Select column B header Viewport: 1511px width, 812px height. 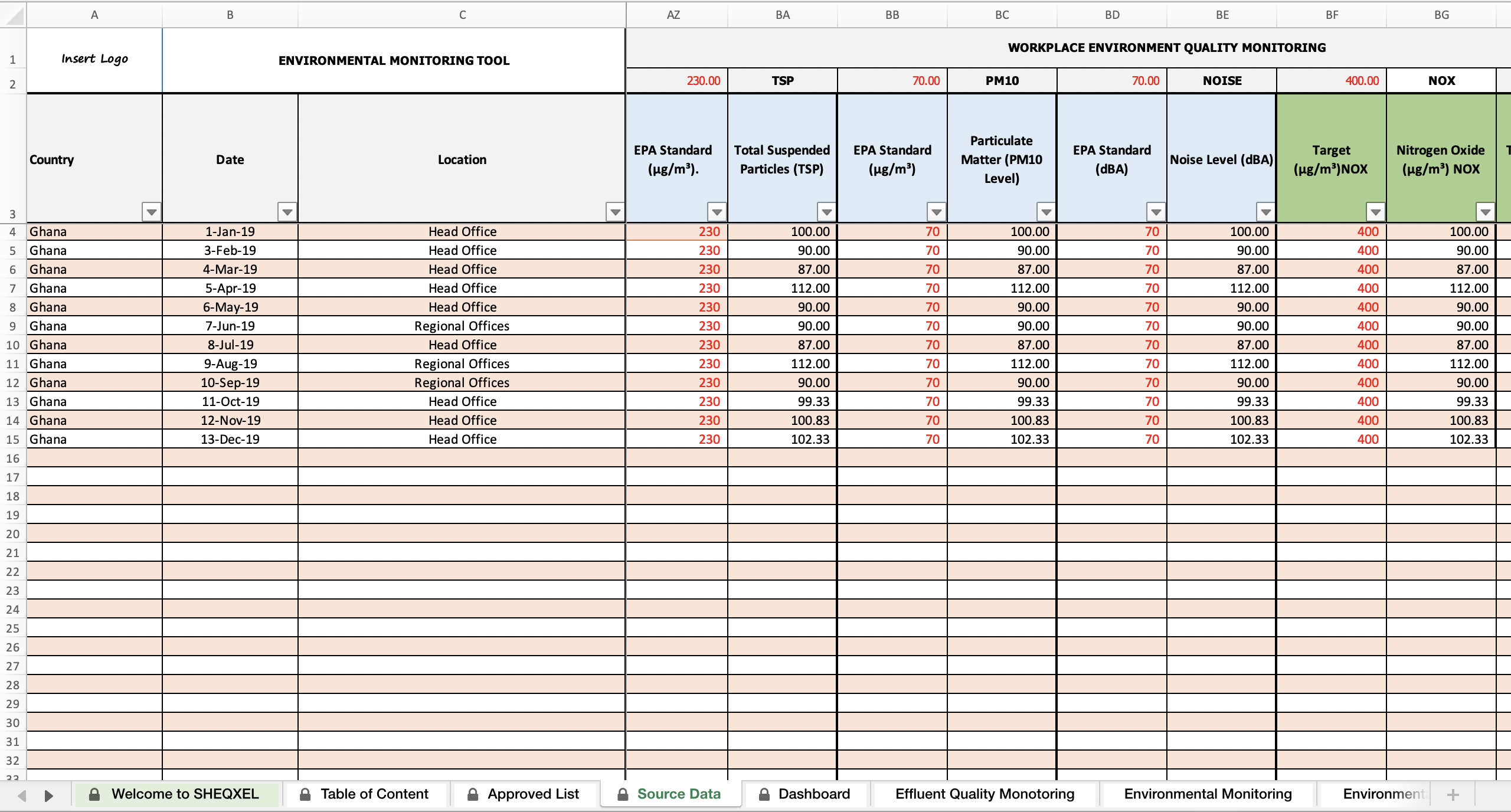[230, 15]
